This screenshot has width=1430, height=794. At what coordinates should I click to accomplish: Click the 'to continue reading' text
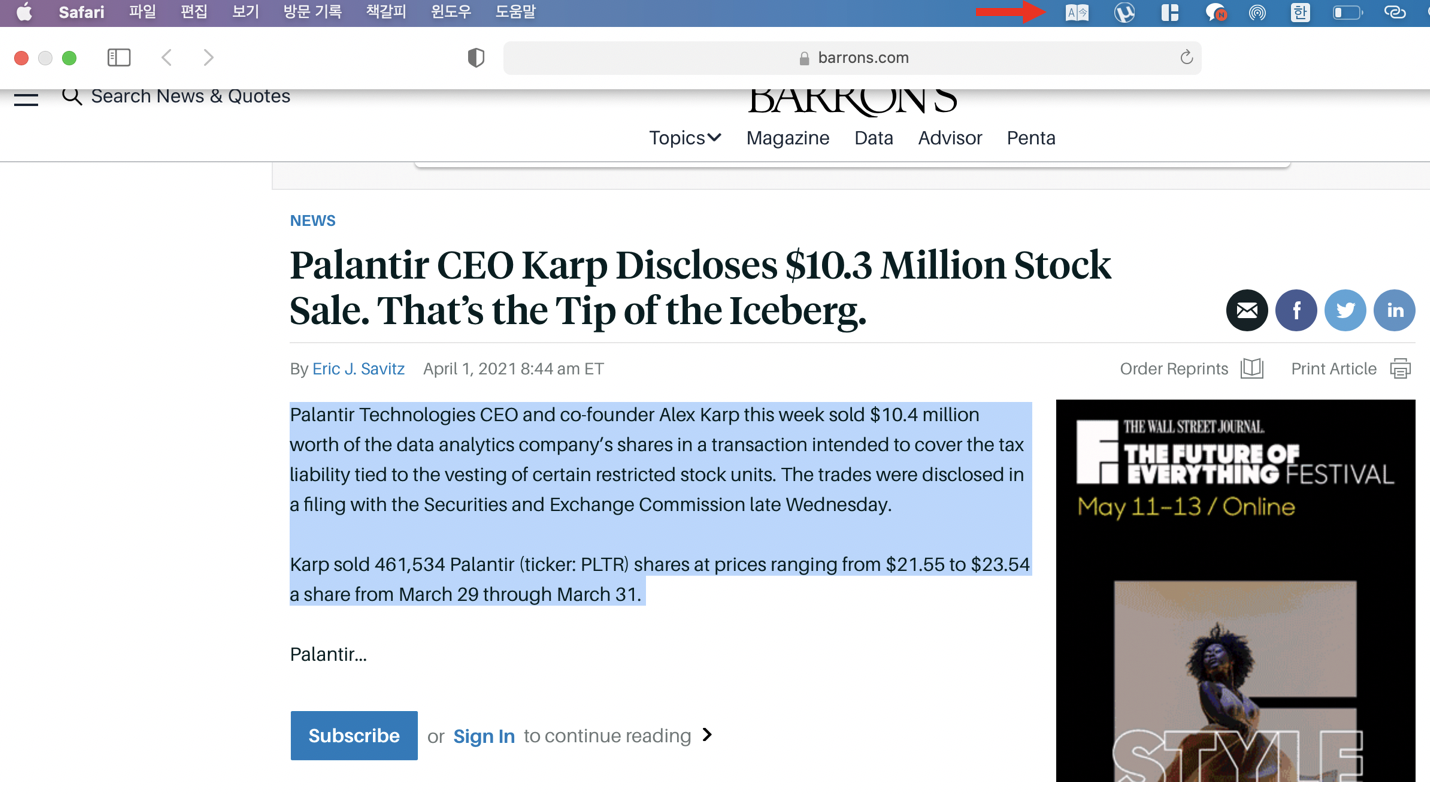tap(607, 736)
